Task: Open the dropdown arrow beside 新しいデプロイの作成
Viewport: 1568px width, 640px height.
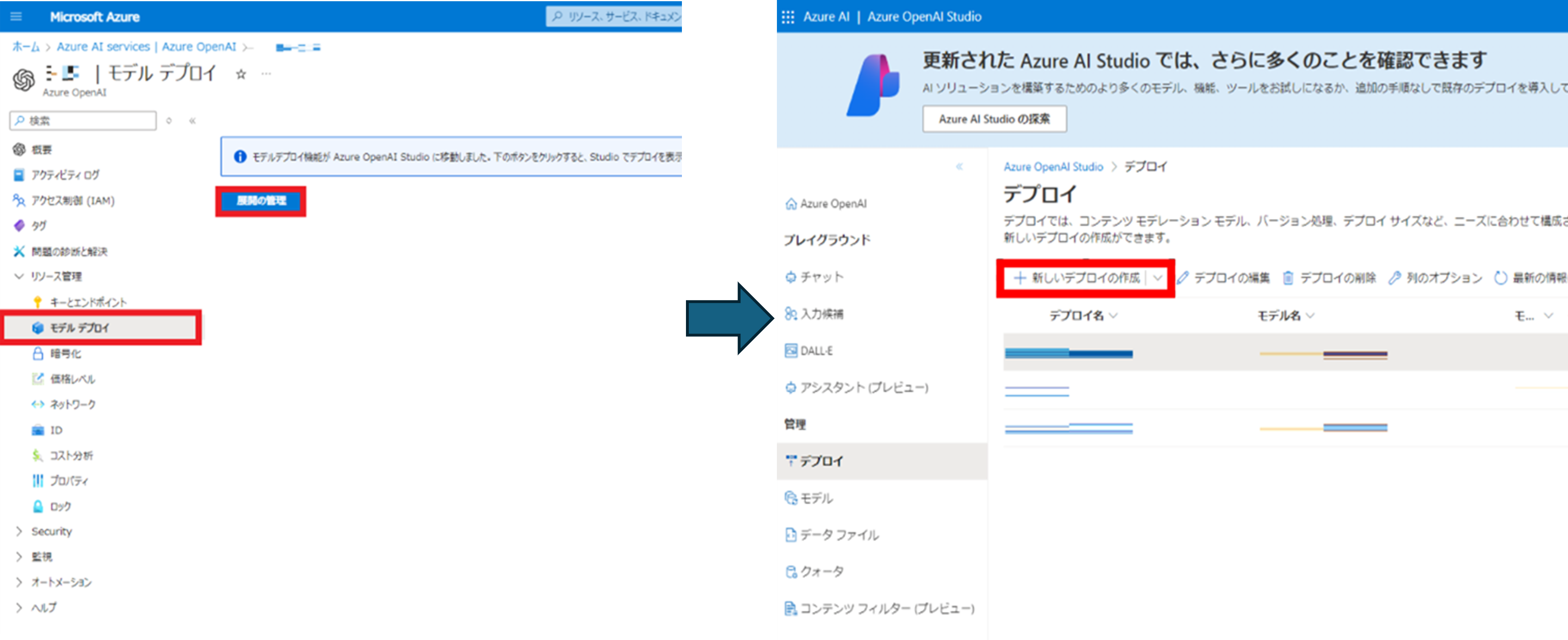Action: tap(1157, 278)
